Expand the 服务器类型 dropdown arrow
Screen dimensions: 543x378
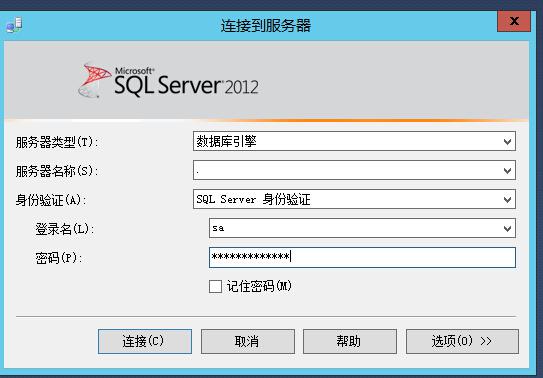tap(507, 142)
